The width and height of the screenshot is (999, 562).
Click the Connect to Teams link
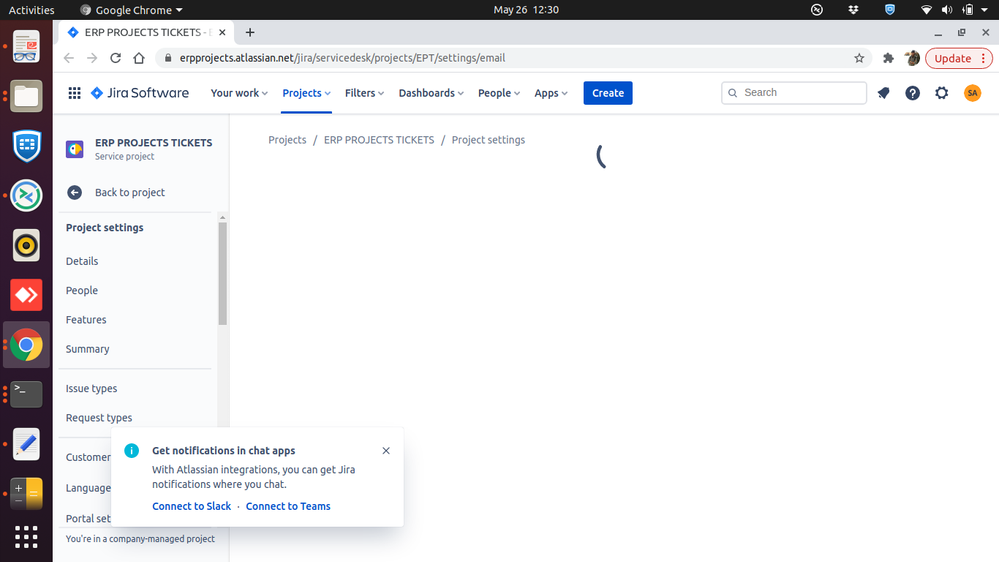pyautogui.click(x=288, y=506)
